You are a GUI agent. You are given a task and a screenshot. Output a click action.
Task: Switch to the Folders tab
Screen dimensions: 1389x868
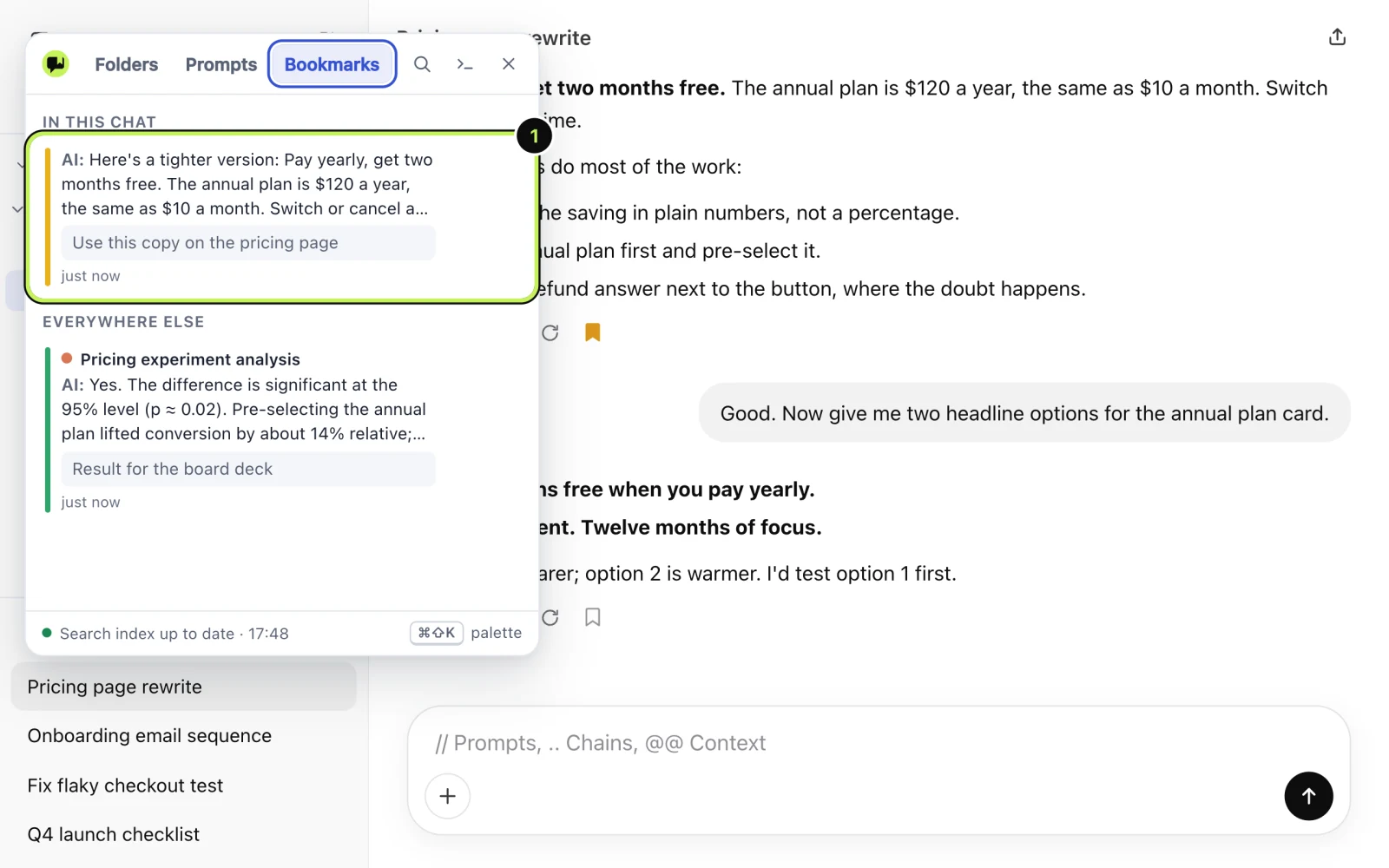click(x=127, y=64)
